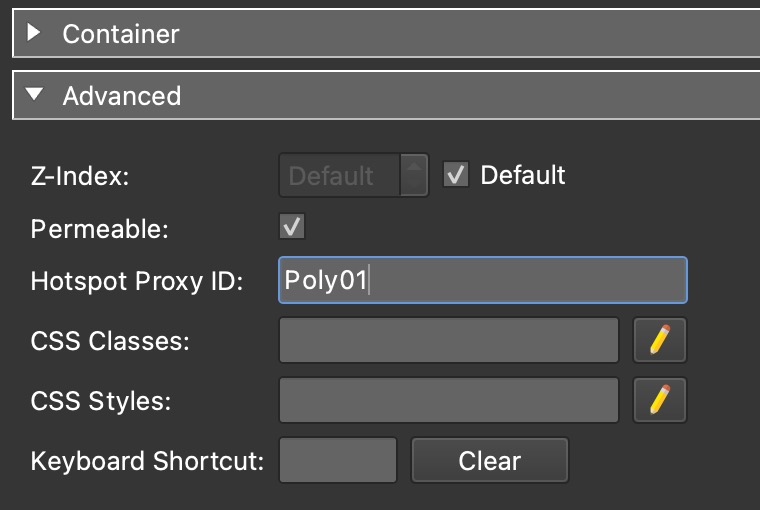Toggle the Z-Index Default checkbox
The height and width of the screenshot is (510, 760).
(x=456, y=176)
